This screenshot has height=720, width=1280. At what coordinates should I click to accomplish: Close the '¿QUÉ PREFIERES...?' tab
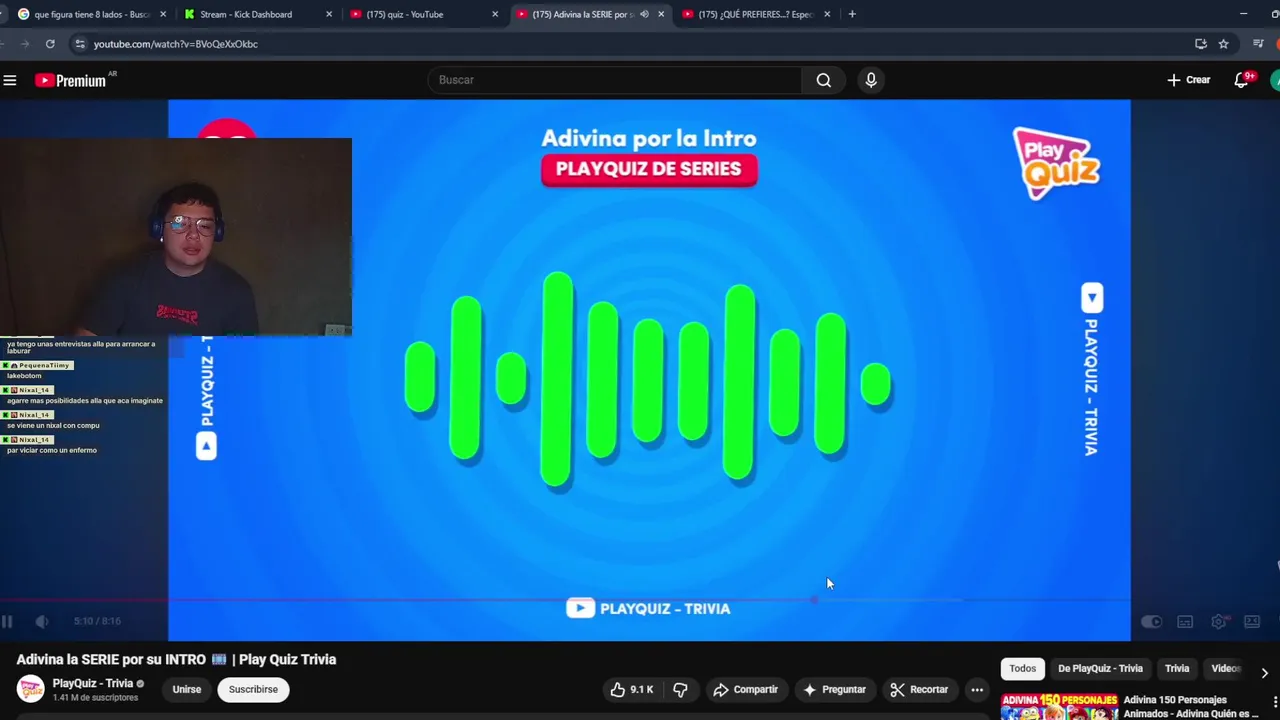(x=827, y=14)
